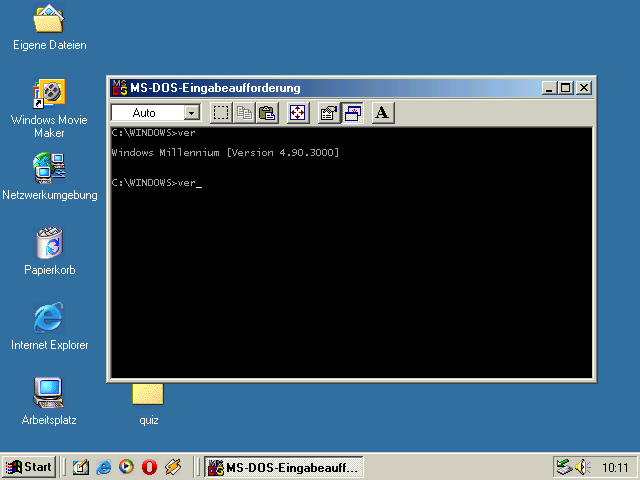640x480 pixels.
Task: Click the 10:11 taskbar clock
Action: pos(616,467)
